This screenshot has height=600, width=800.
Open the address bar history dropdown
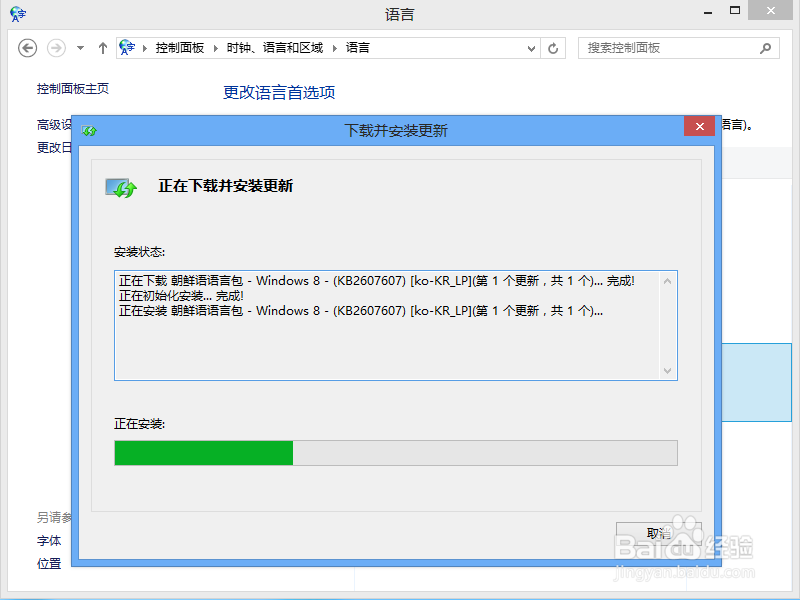tap(531, 48)
